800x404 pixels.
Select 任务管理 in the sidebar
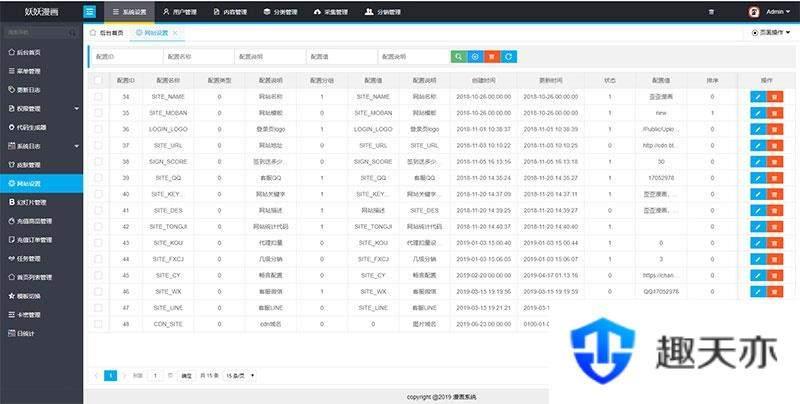pos(41,259)
